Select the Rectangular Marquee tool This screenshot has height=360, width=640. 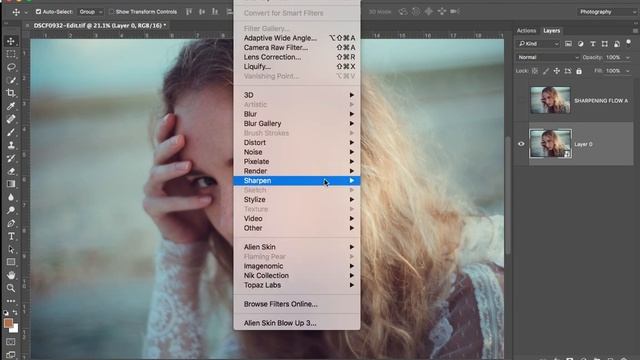(11, 54)
